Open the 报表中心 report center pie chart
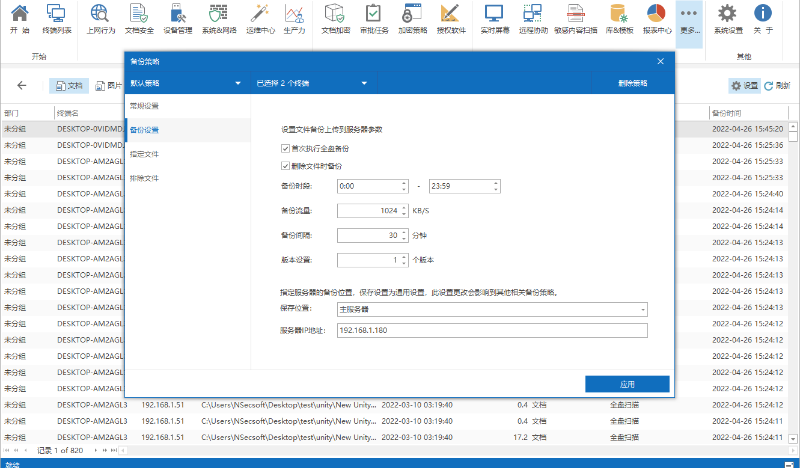 point(656,19)
